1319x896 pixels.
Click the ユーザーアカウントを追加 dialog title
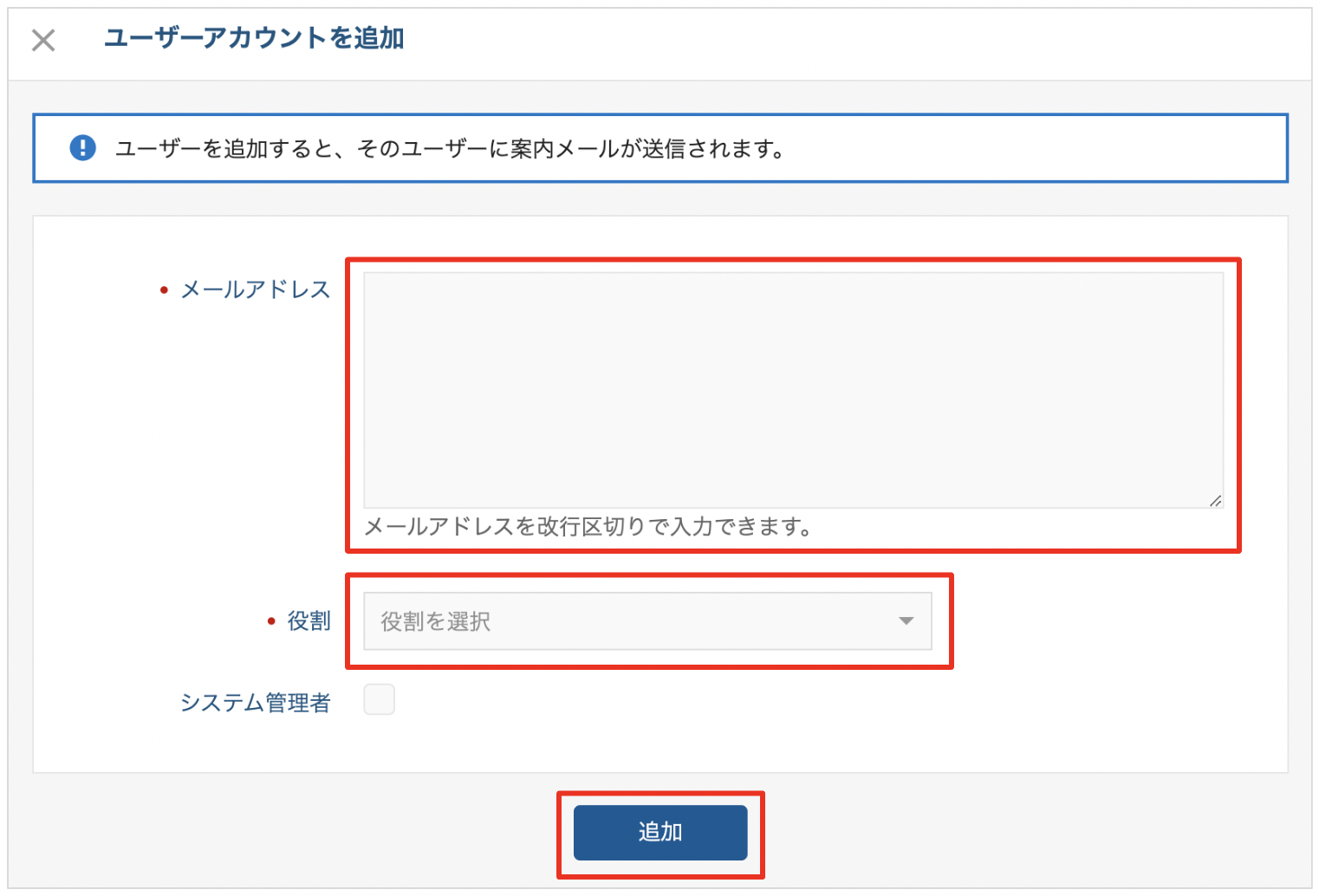(254, 38)
